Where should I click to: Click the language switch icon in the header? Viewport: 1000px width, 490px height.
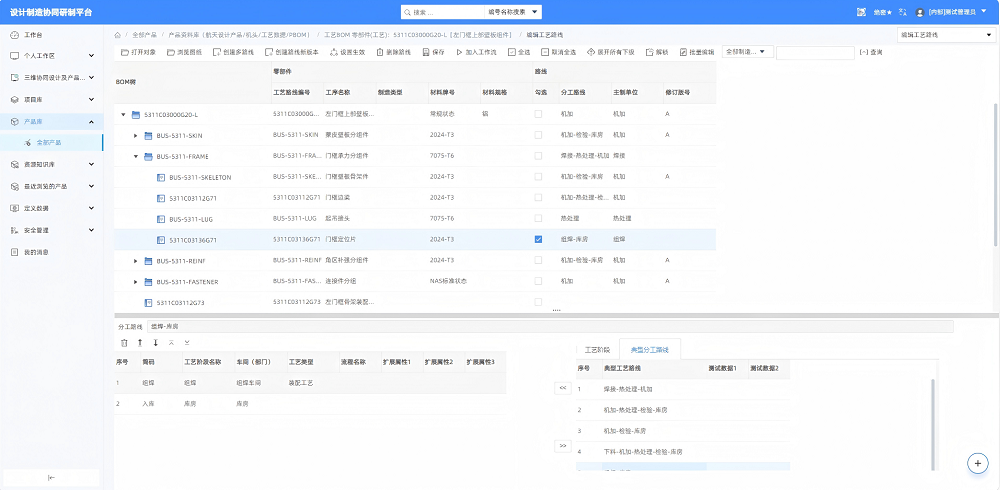click(x=902, y=11)
